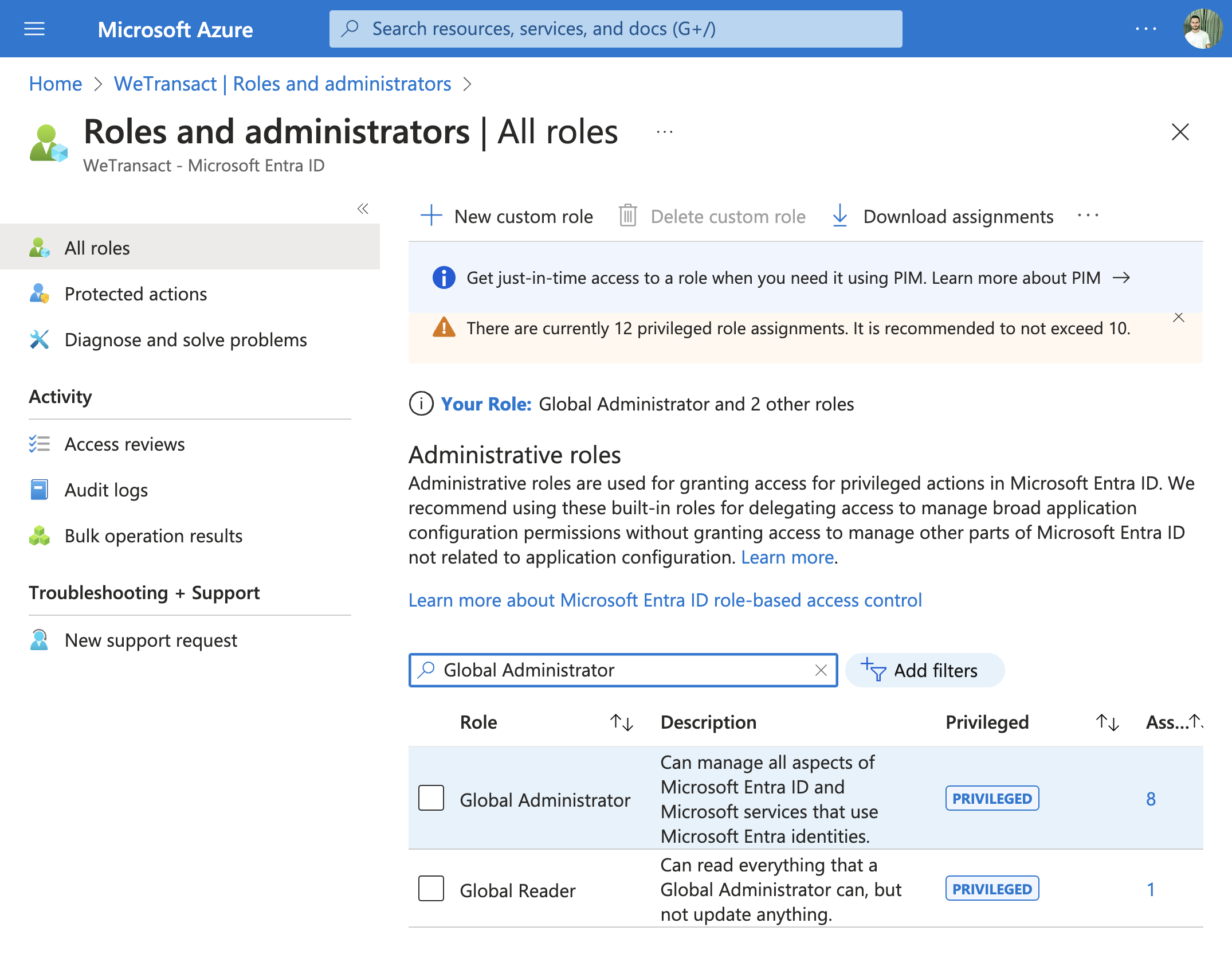
Task: Click the Global Administrator search field
Action: click(x=623, y=670)
